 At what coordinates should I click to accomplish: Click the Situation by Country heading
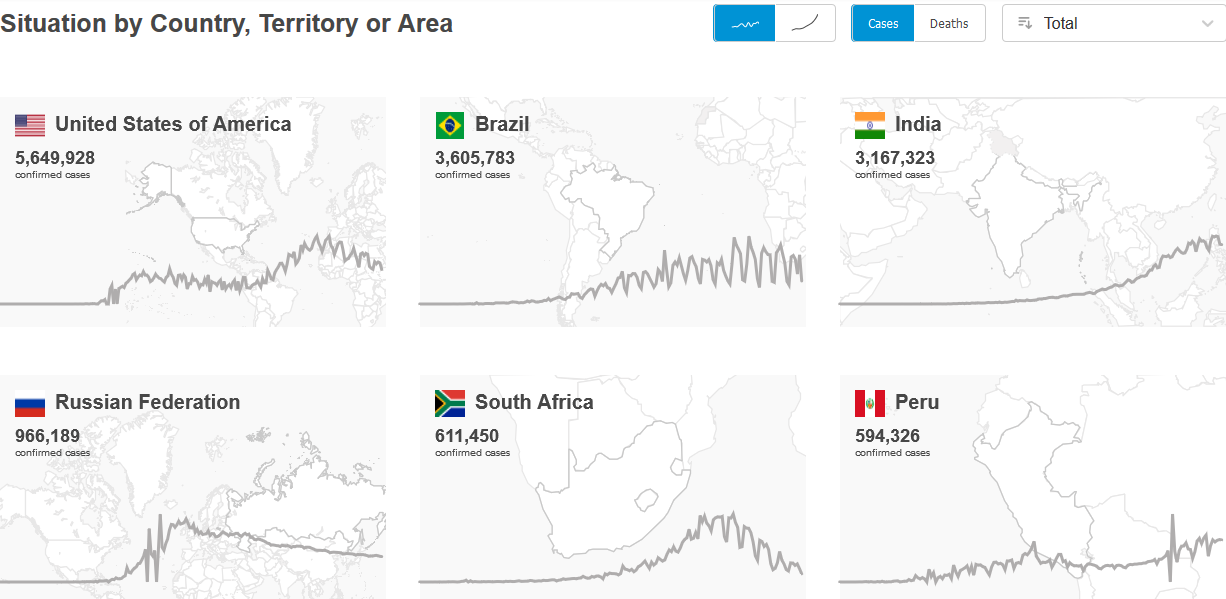[226, 23]
